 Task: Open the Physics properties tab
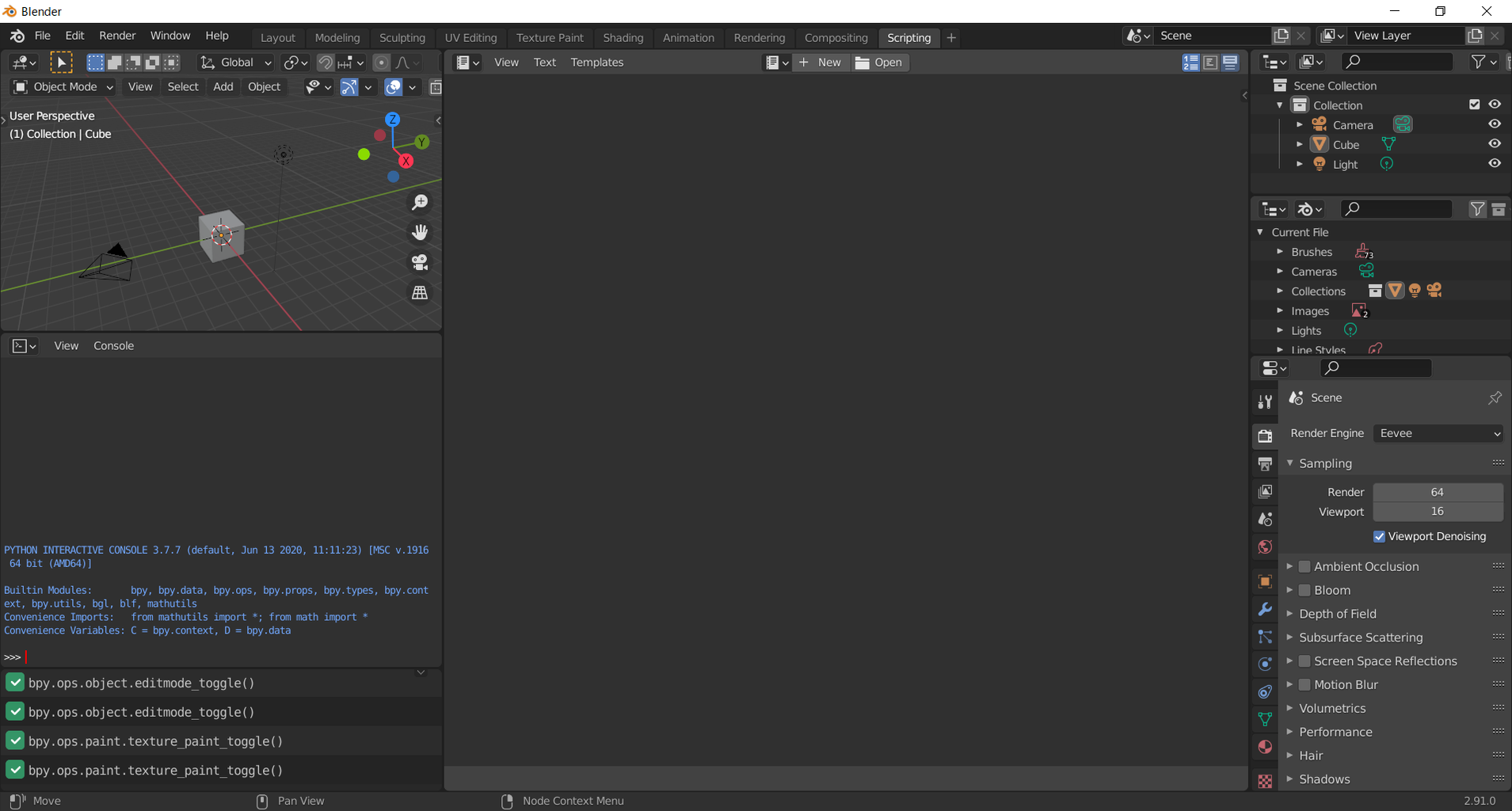click(1265, 664)
